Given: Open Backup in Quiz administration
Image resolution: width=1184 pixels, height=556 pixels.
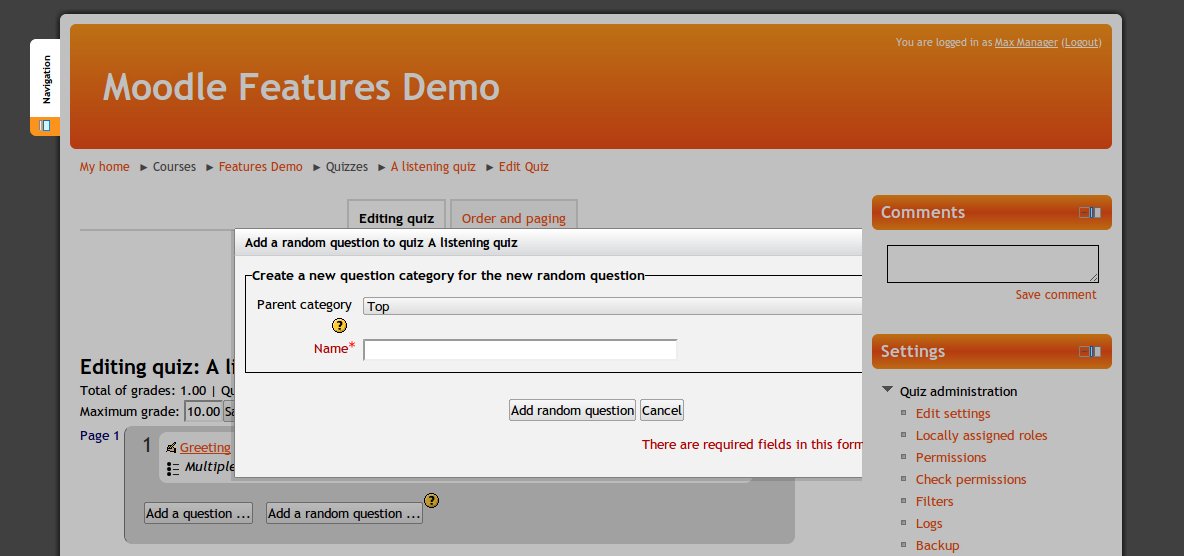Looking at the screenshot, I should pos(937,545).
